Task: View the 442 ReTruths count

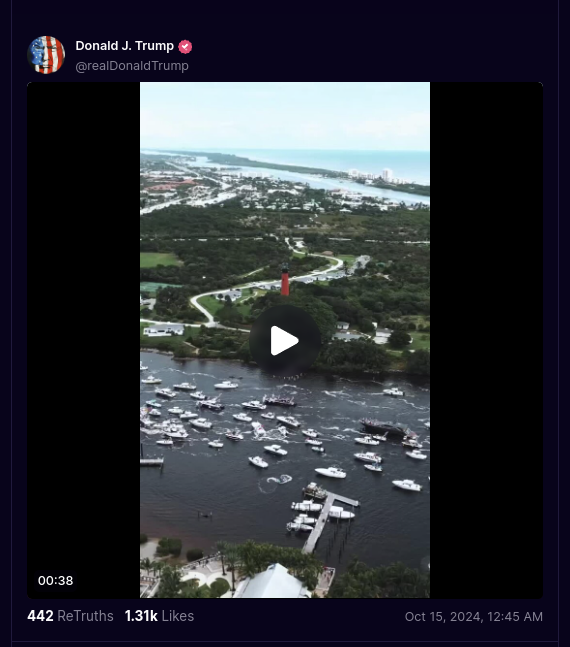Action: point(70,616)
